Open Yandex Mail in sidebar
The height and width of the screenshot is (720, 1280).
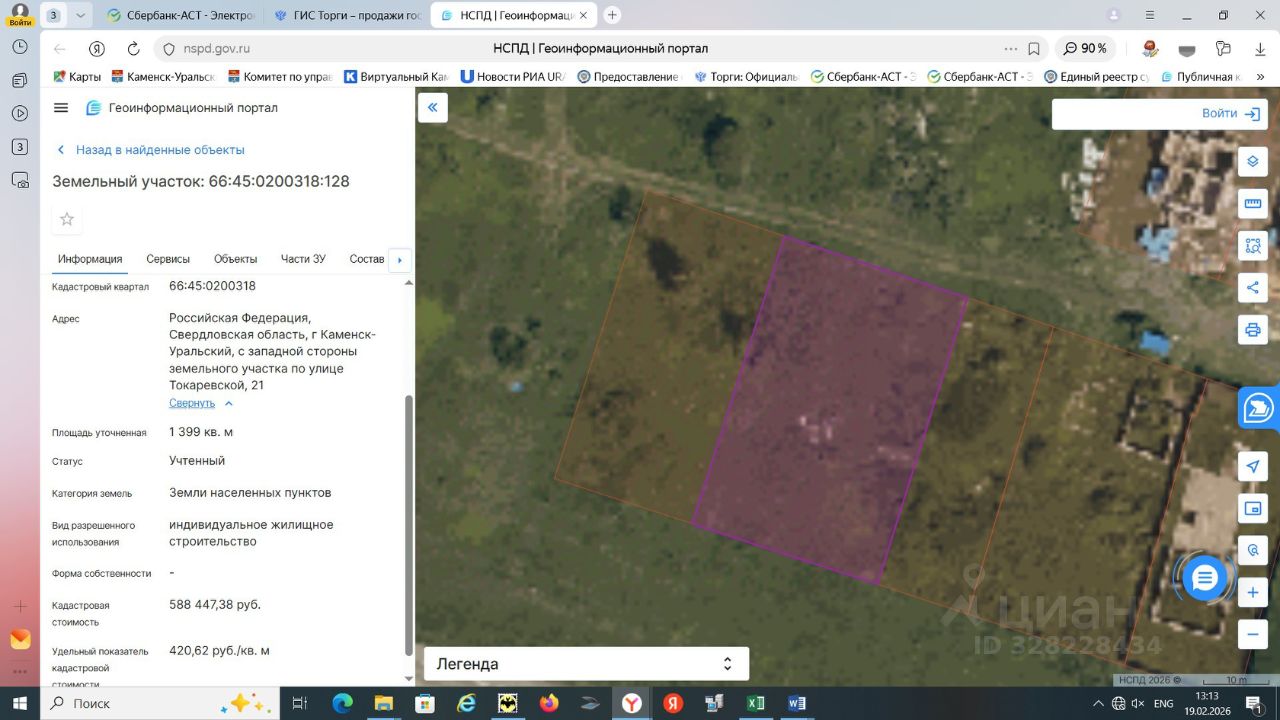(20, 639)
